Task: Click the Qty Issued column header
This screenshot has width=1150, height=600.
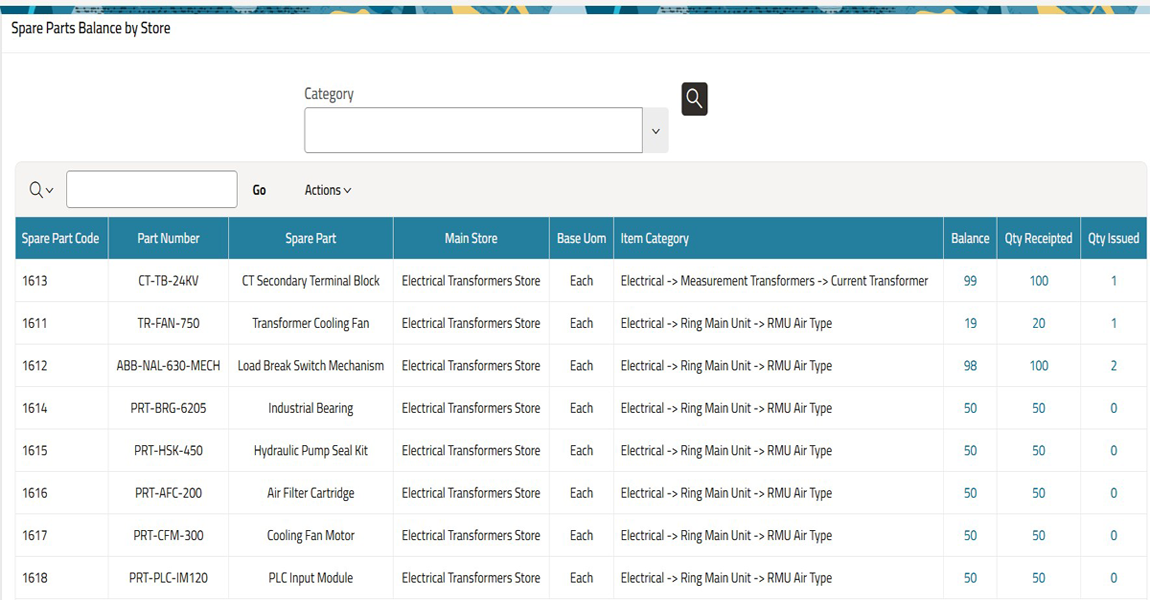Action: pyautogui.click(x=1113, y=239)
